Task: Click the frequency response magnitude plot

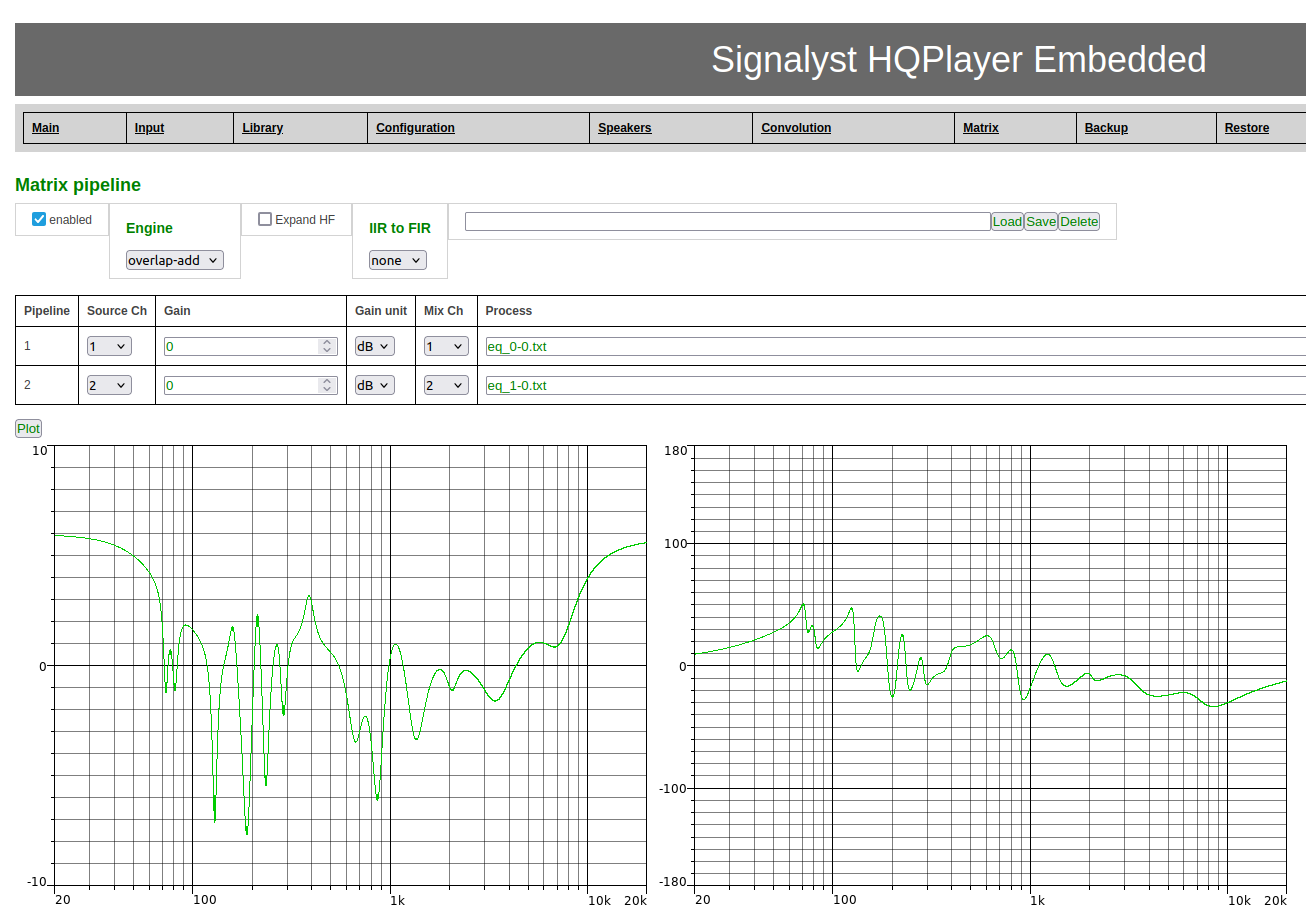Action: click(x=350, y=666)
